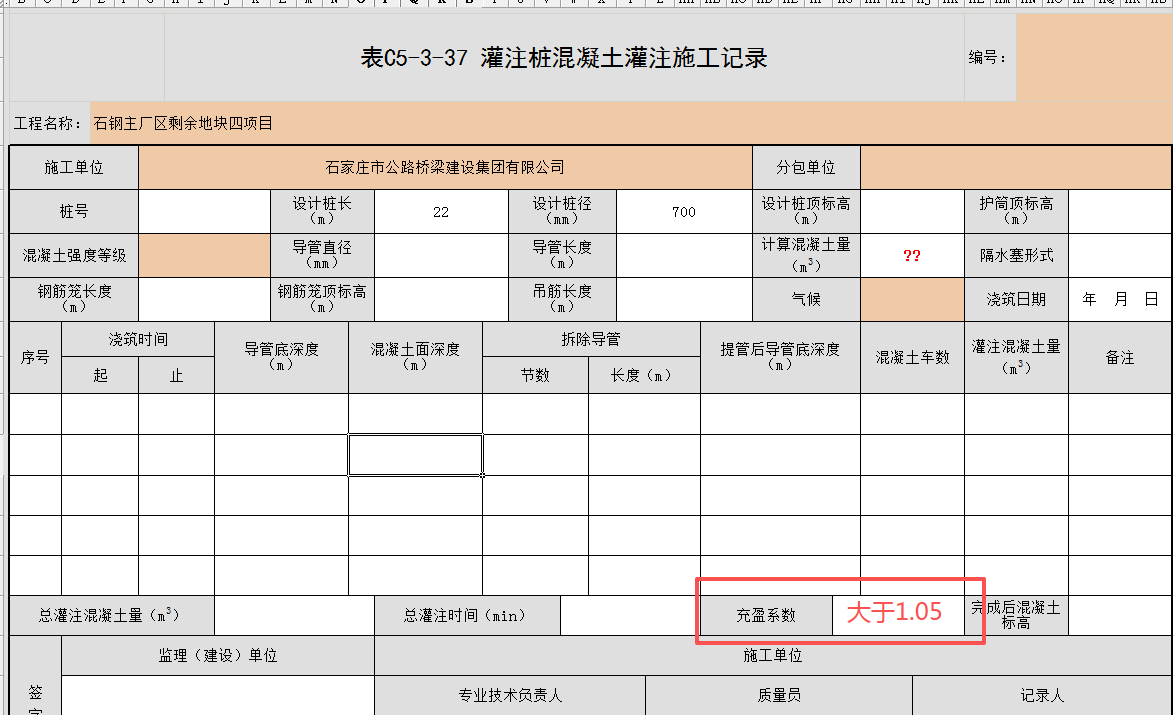Click the 混凝土车数 column header
The width and height of the screenshot is (1173, 715).
click(x=912, y=358)
